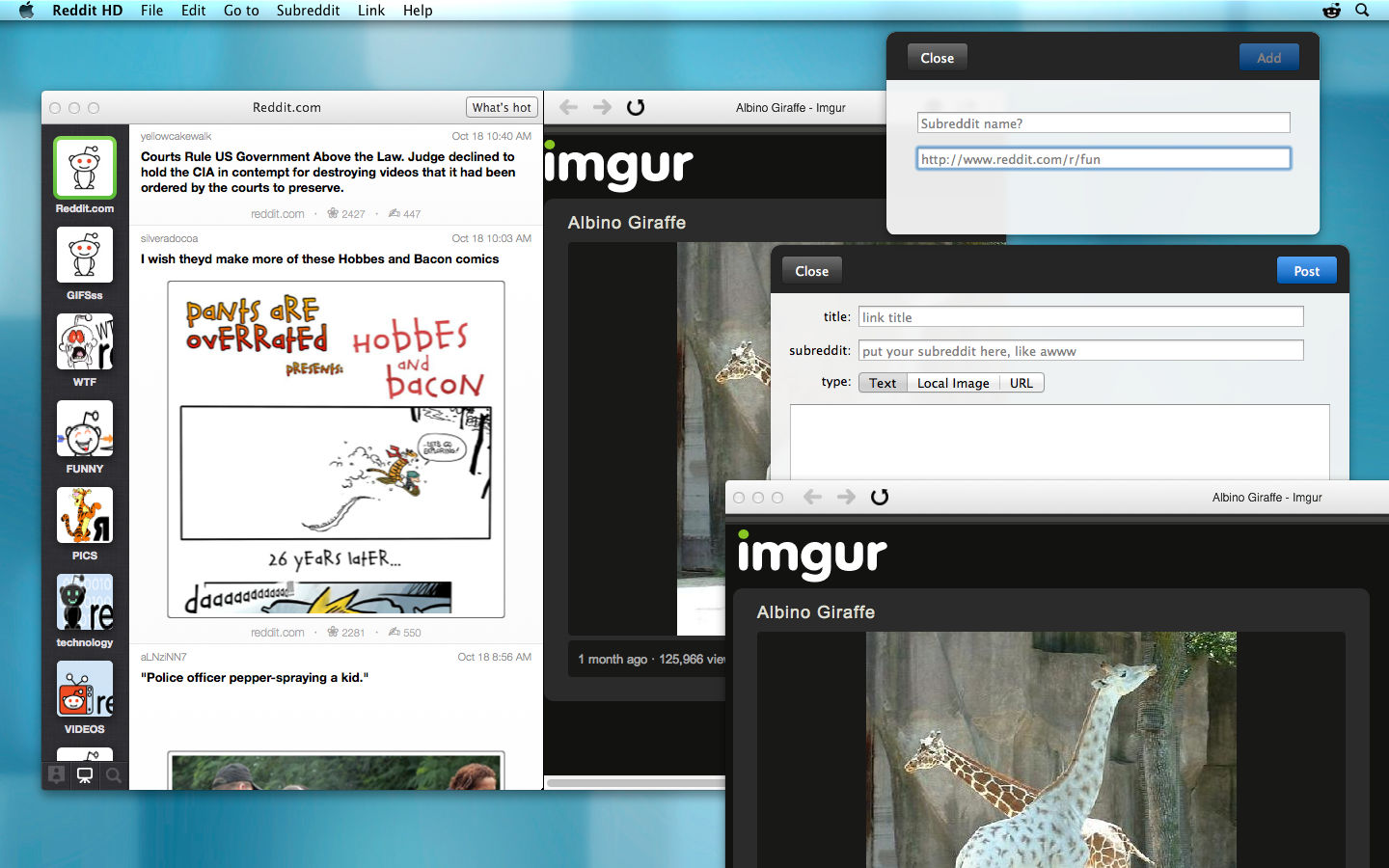Open the VIDEOS subreddit icon
1389x868 pixels.
[x=85, y=689]
